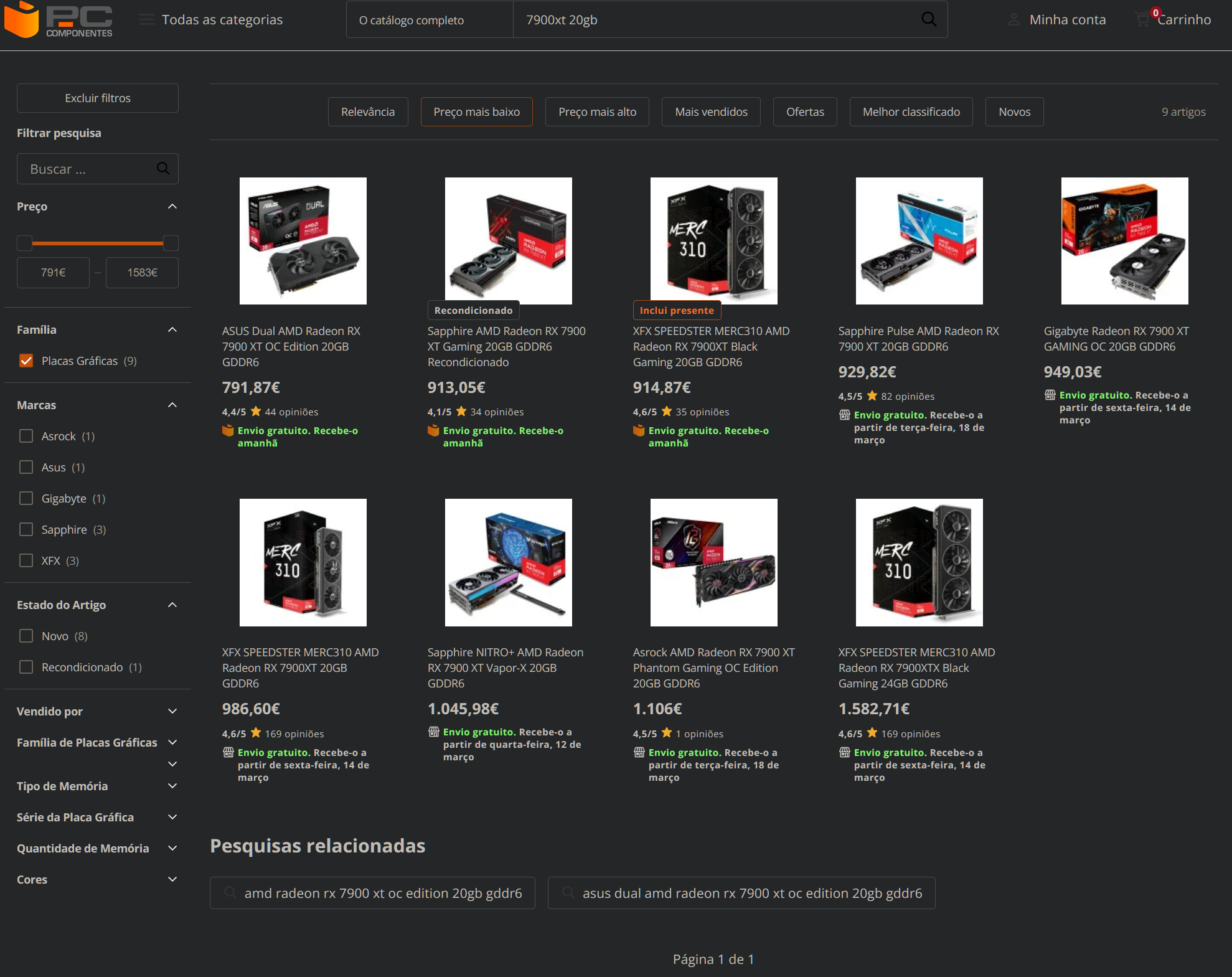Click the magnifier icon in 'amd radeon rx 7900 xt oc' suggestion
Viewport: 1232px width, 977px height.
[230, 892]
